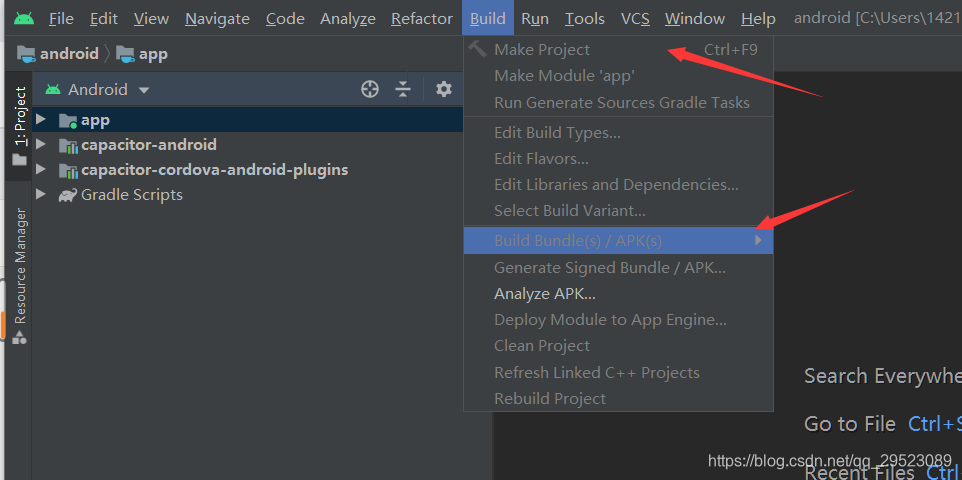Open the Resource Manager side tab
Image resolution: width=962 pixels, height=480 pixels.
click(20, 276)
